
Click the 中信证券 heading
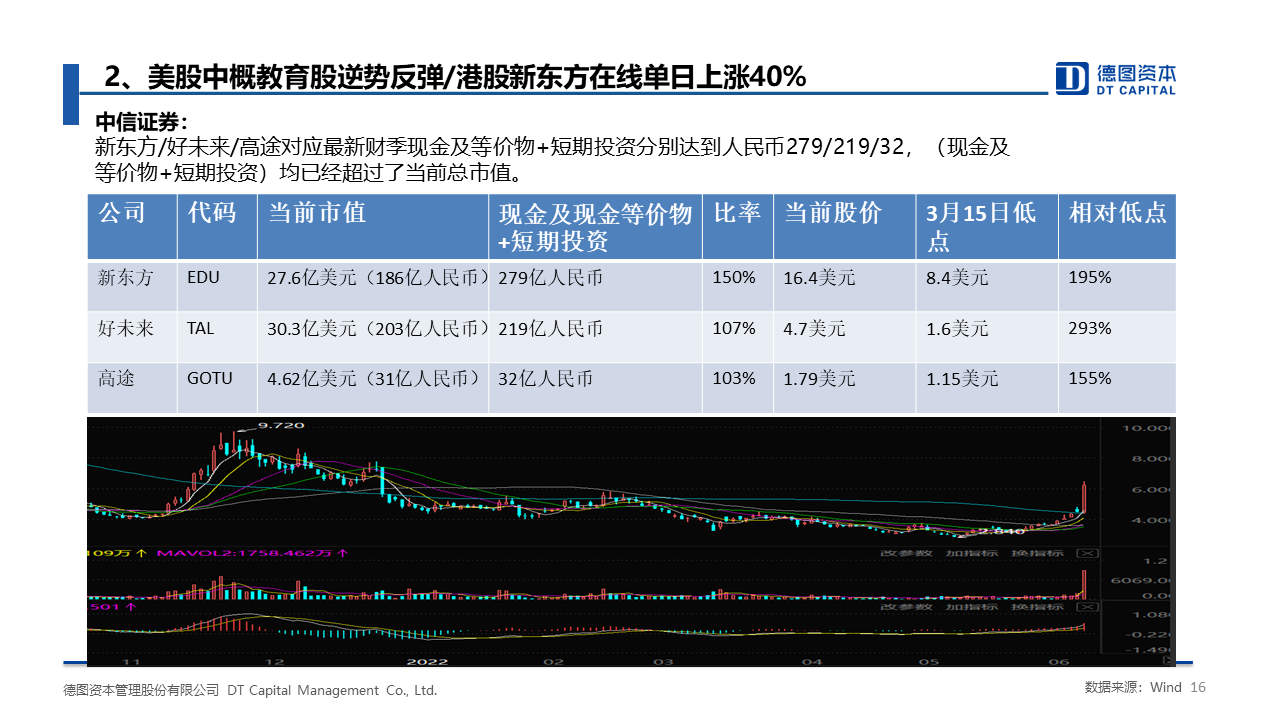click(141, 122)
